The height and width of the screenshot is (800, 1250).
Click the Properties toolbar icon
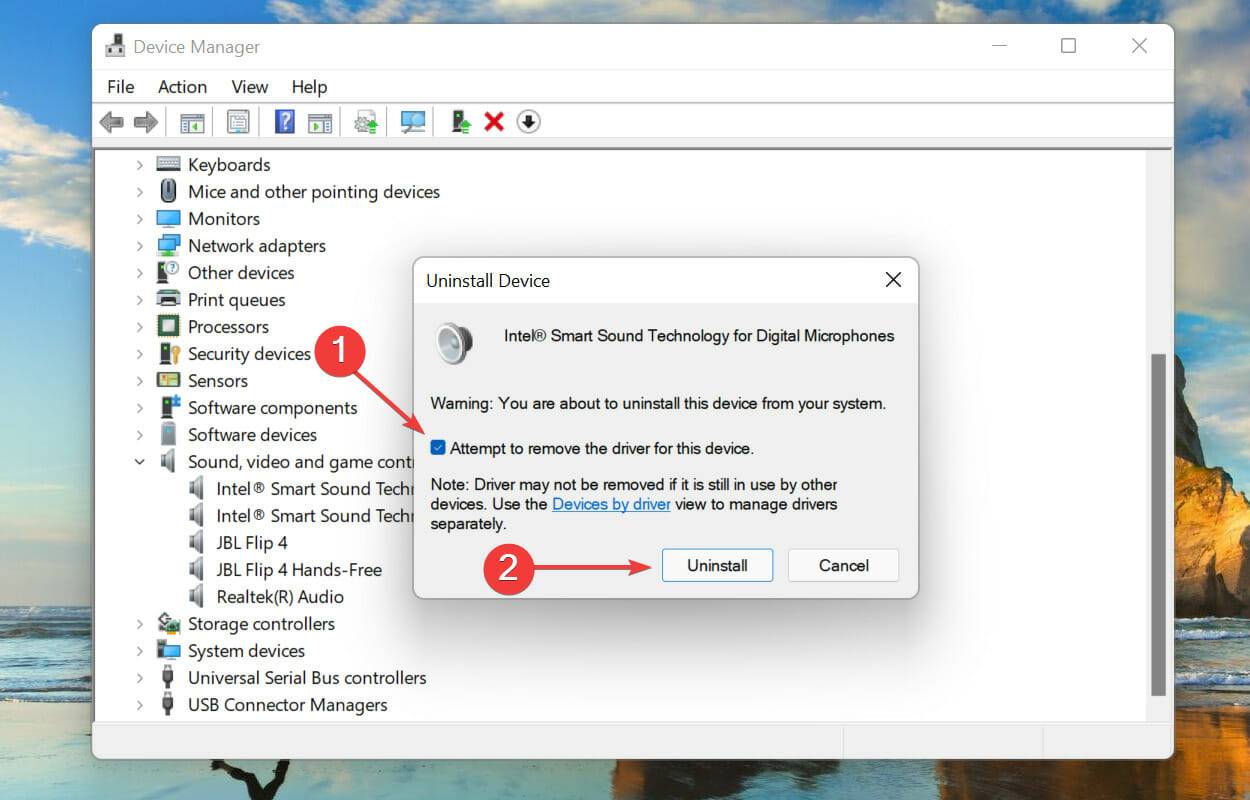(238, 121)
